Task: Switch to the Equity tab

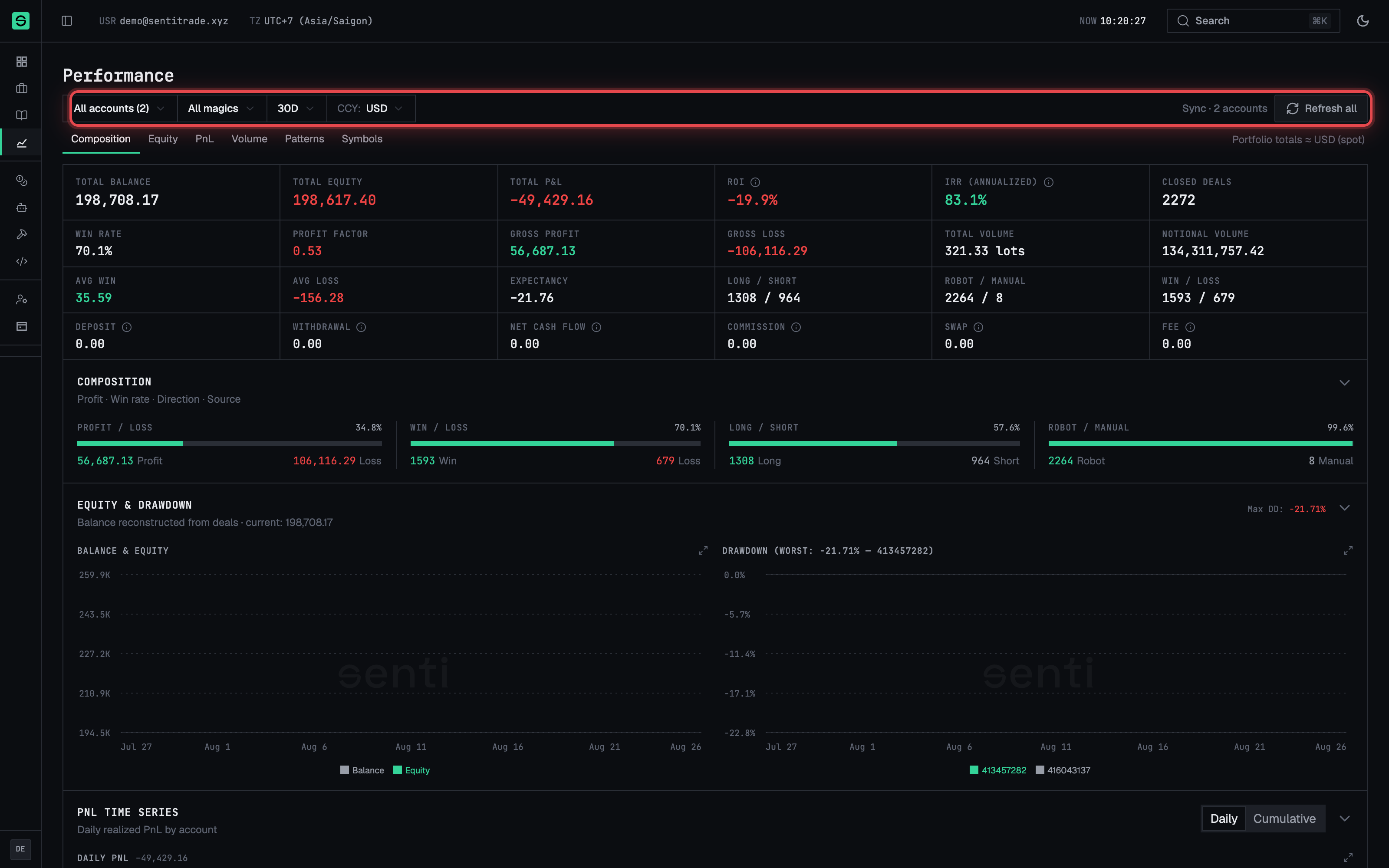Action: pyautogui.click(x=163, y=139)
